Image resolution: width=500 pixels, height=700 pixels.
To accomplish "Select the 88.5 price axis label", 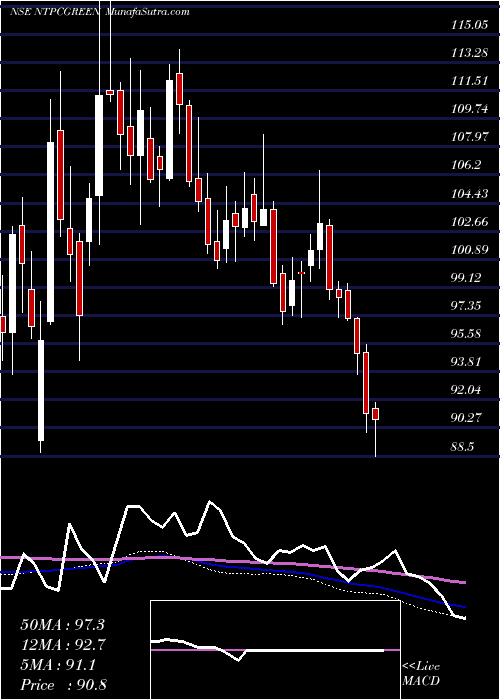I will tap(463, 446).
